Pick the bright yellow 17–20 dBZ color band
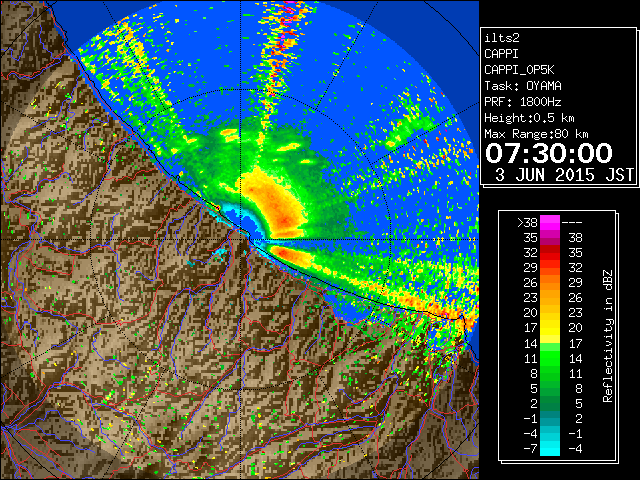Image resolution: width=640 pixels, height=480 pixels. (550, 328)
